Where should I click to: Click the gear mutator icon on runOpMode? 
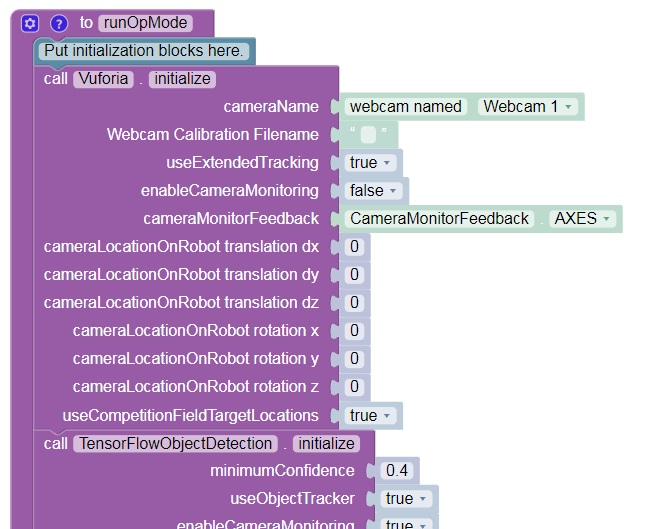30,23
